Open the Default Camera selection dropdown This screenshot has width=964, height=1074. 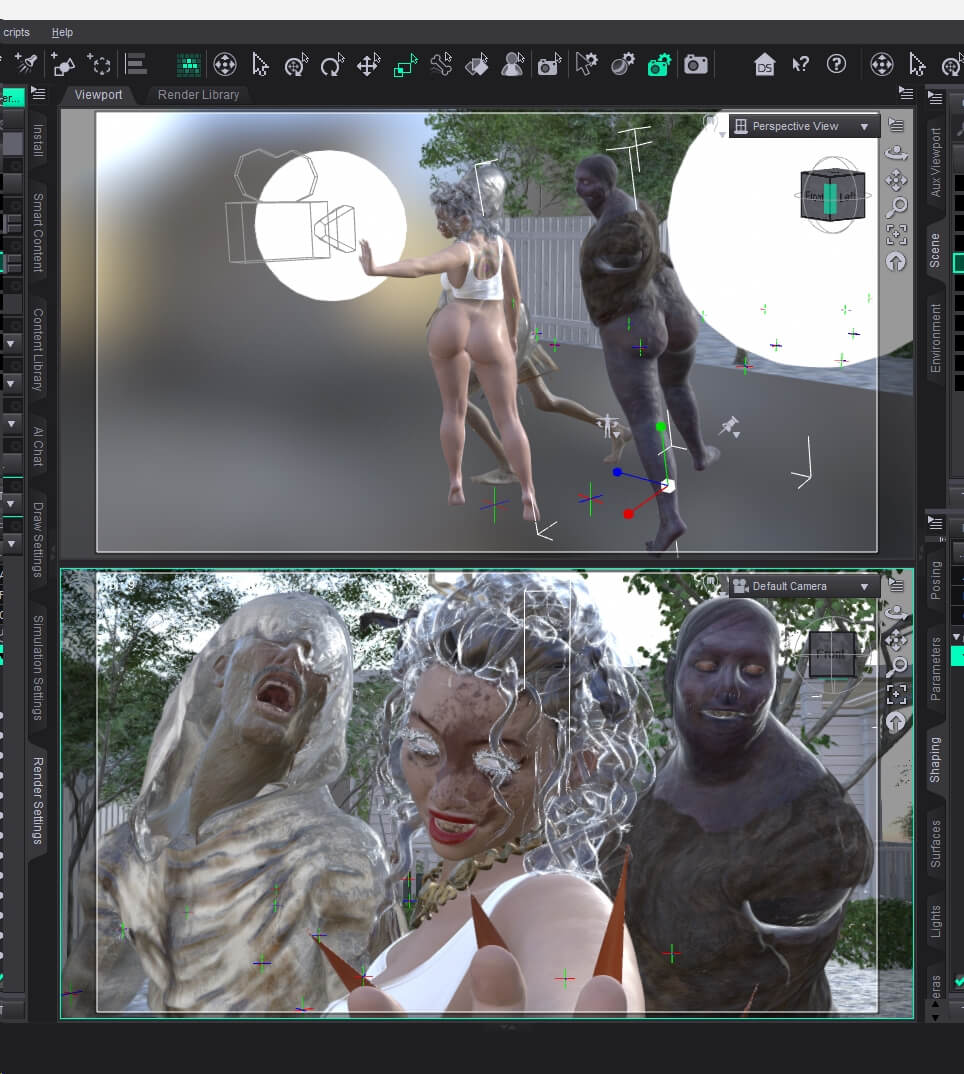click(x=805, y=586)
